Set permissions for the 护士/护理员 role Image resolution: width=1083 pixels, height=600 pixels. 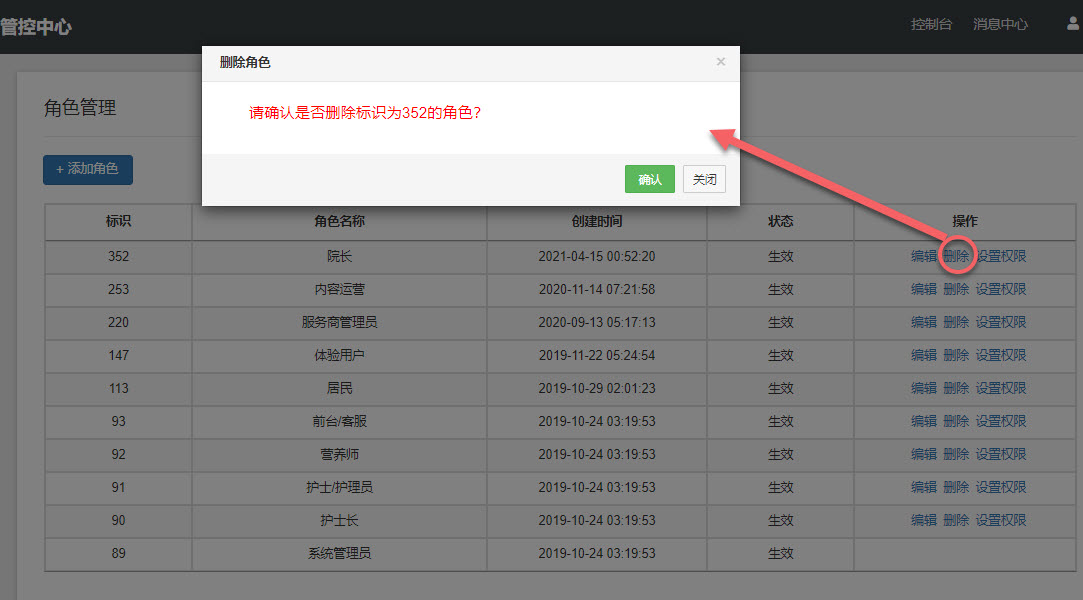coord(1001,487)
